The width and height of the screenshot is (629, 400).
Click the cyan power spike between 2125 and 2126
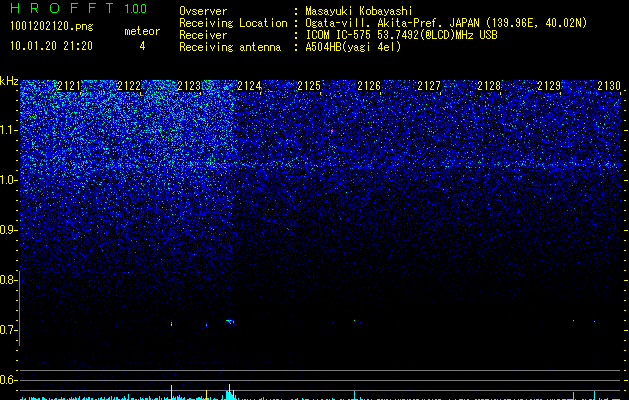[355, 394]
